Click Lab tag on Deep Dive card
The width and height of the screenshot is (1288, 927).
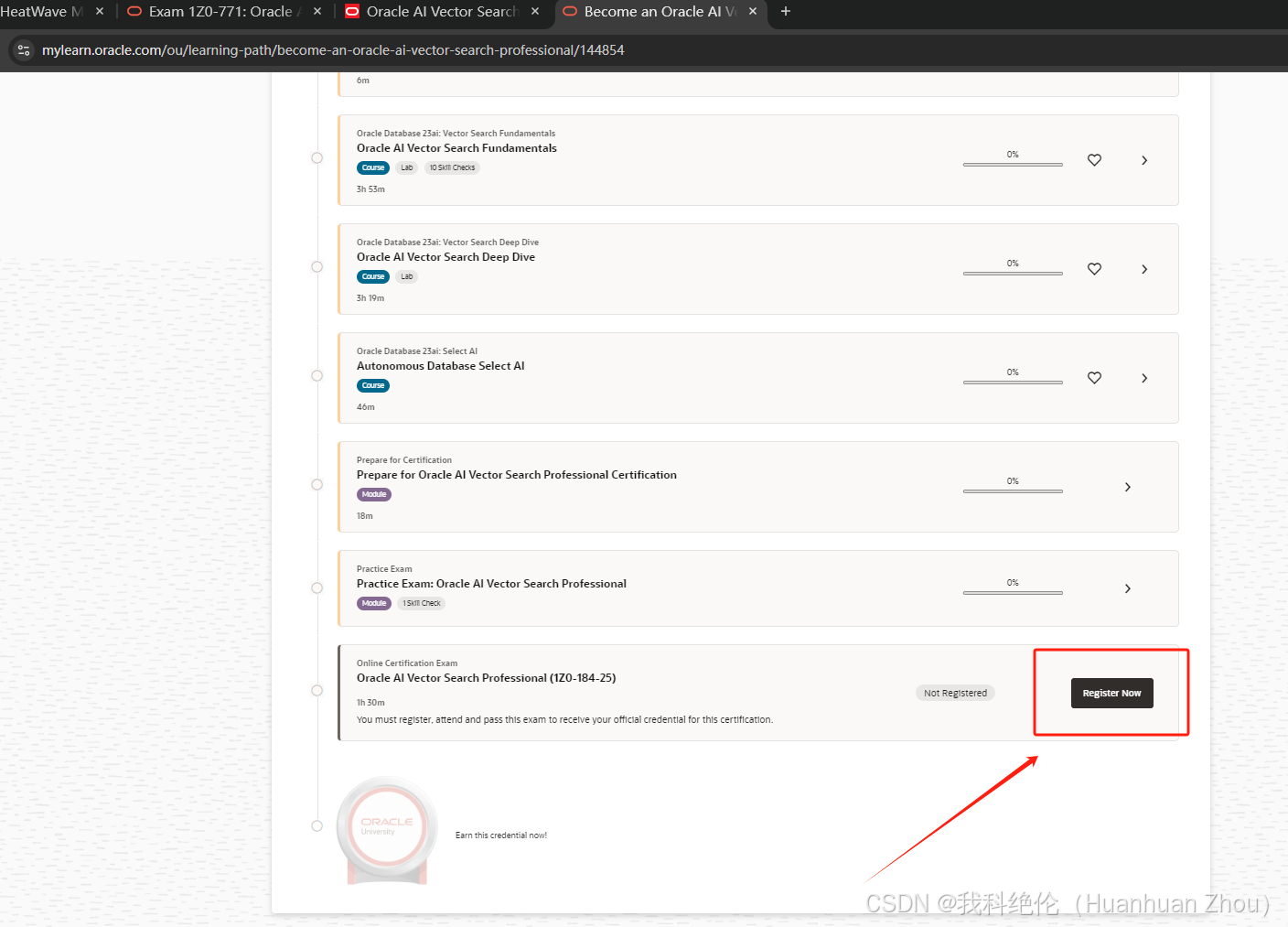(x=406, y=276)
